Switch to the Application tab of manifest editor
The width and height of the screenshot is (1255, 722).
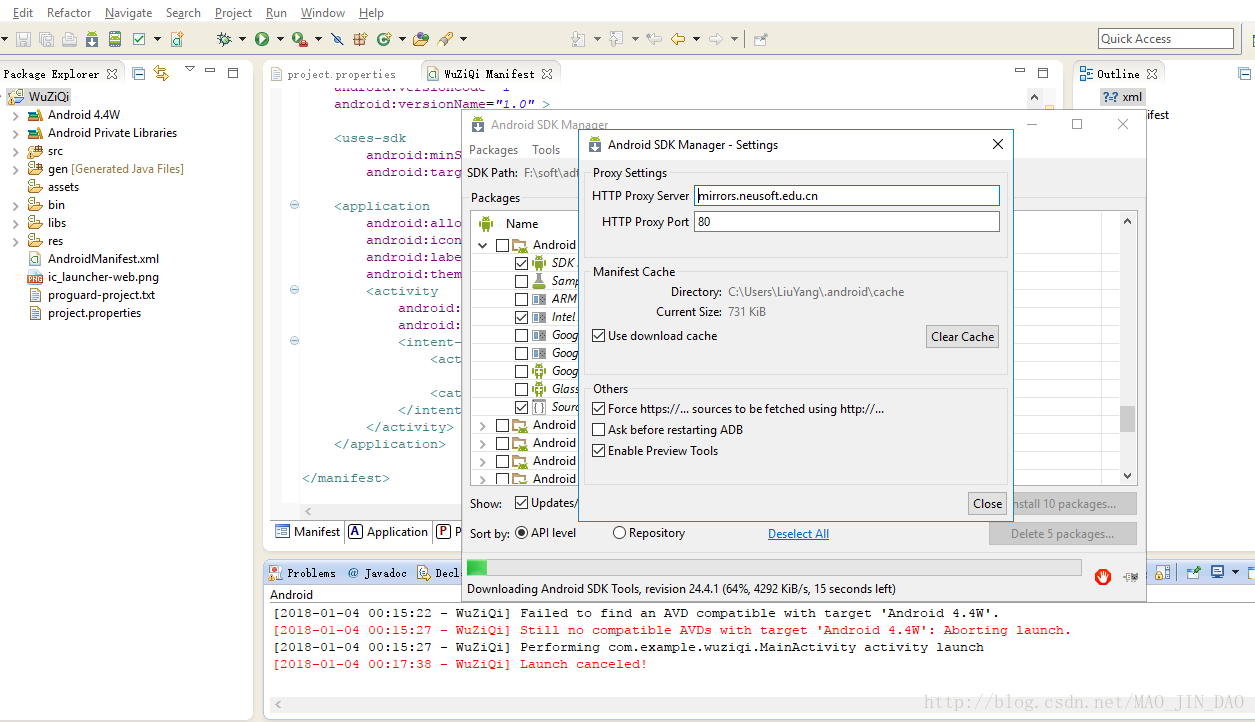pyautogui.click(x=388, y=532)
